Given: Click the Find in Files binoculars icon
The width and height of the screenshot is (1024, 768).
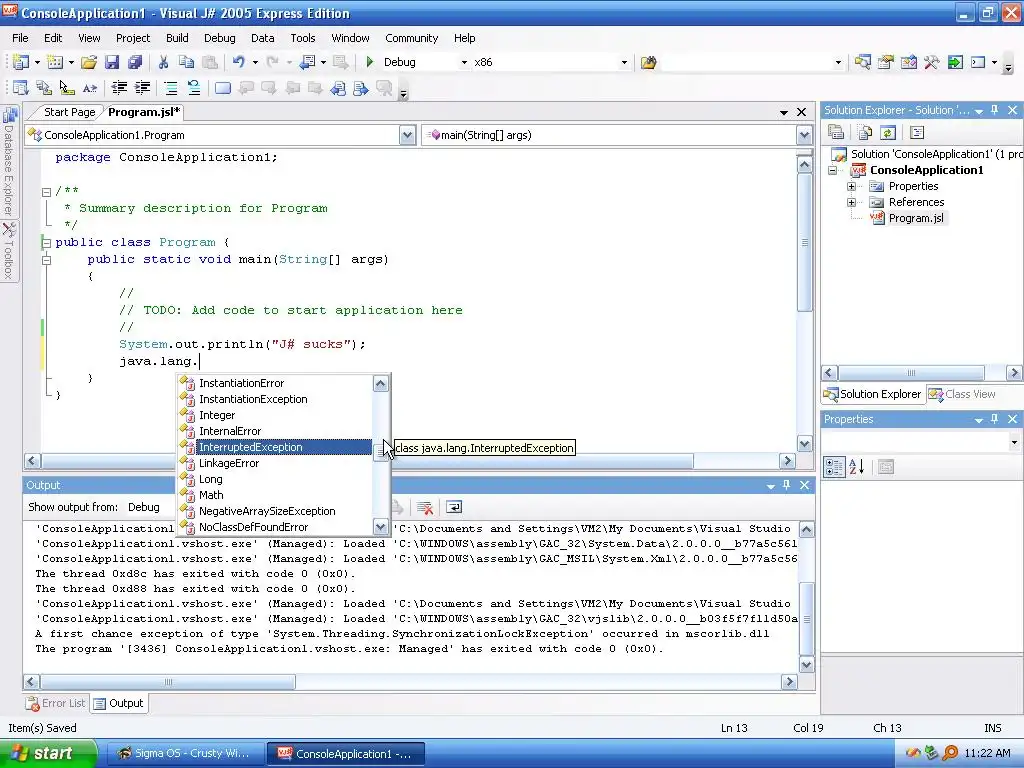Looking at the screenshot, I should click(x=648, y=62).
